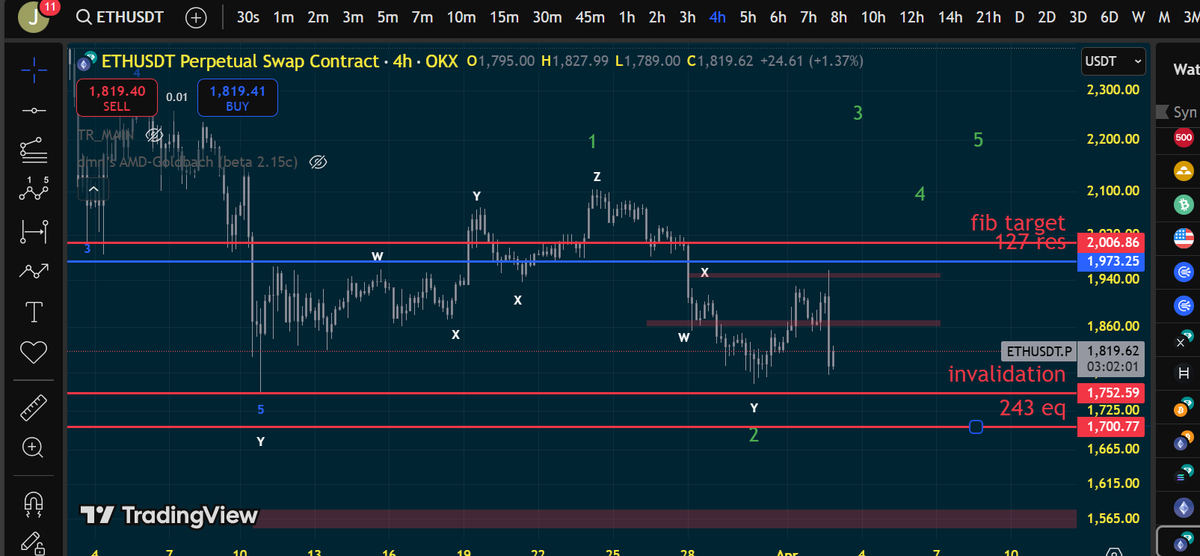Toggle visibility of TR_MAIN indicator
The image size is (1200, 556).
point(155,134)
